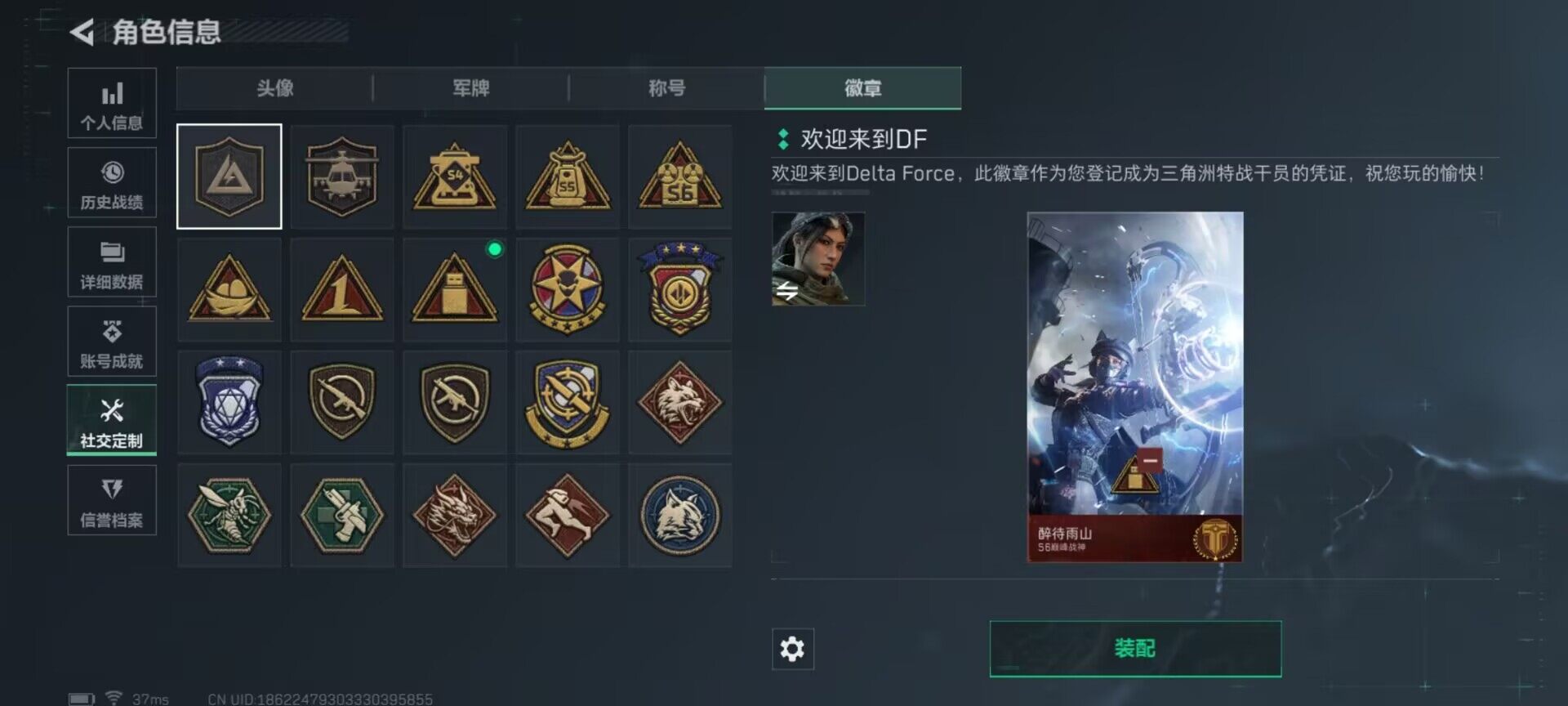Select the helicopter shield badge
Screen dimensions: 1568x706
point(342,176)
